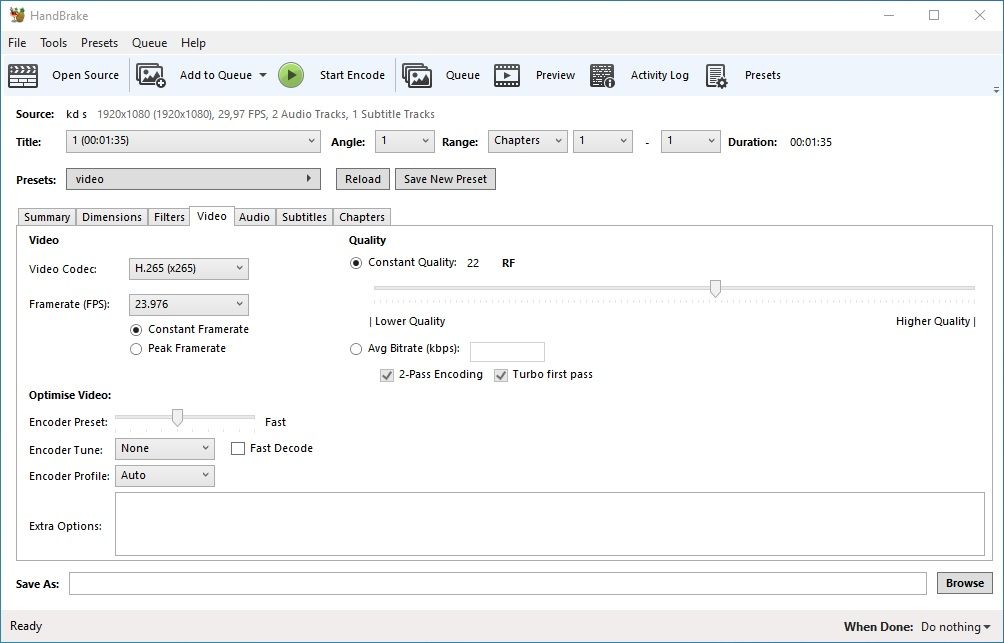Switch to the Dimensions tab
The height and width of the screenshot is (643, 1004).
(x=111, y=217)
